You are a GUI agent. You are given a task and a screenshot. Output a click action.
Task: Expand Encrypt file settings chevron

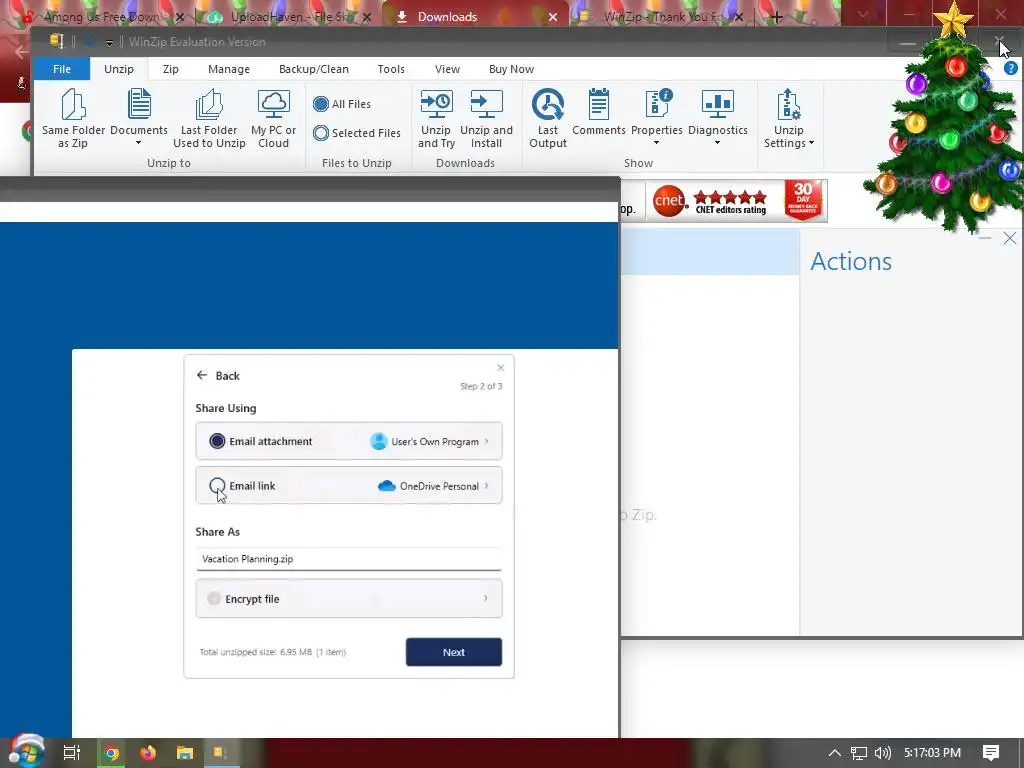point(485,598)
